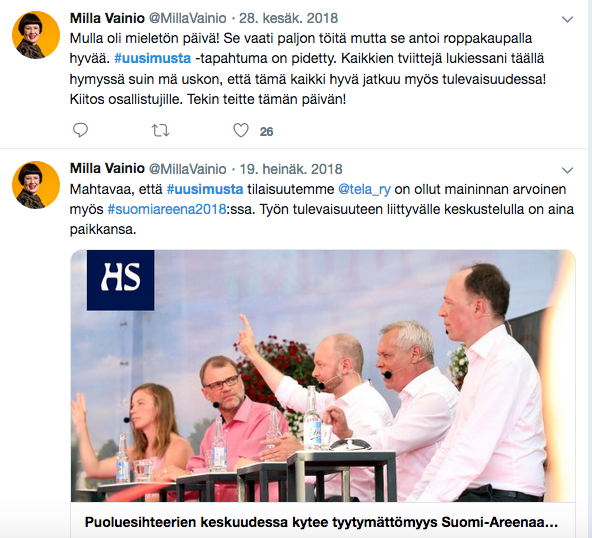Viewport: 592px width, 538px height.
Task: Open the Puoluesihteerien keskuudessa article headline
Action: (x=321, y=523)
